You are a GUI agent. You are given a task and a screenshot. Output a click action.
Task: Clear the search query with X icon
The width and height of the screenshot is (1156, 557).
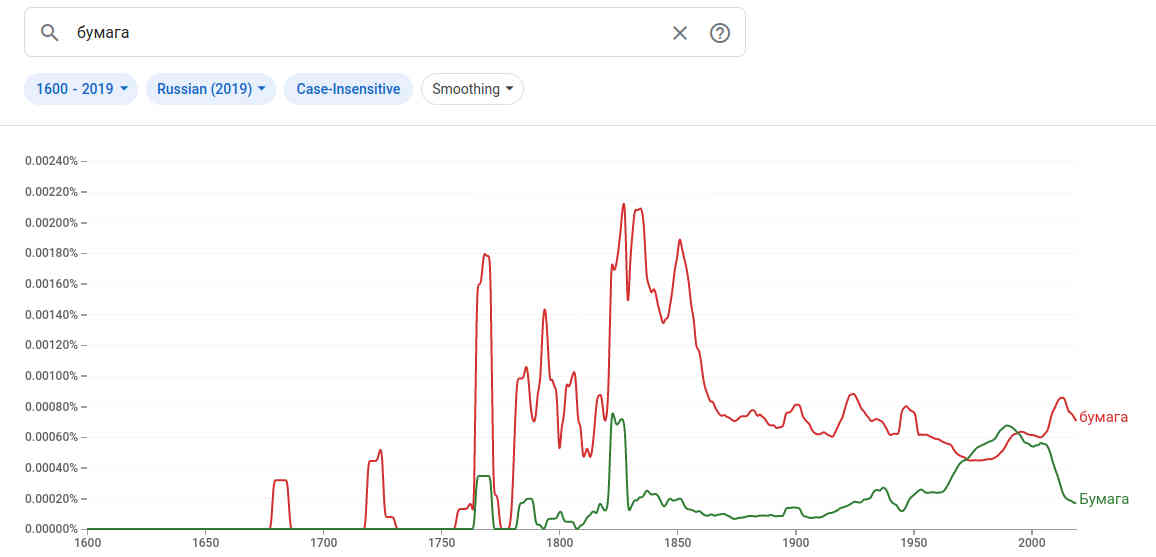click(x=680, y=33)
